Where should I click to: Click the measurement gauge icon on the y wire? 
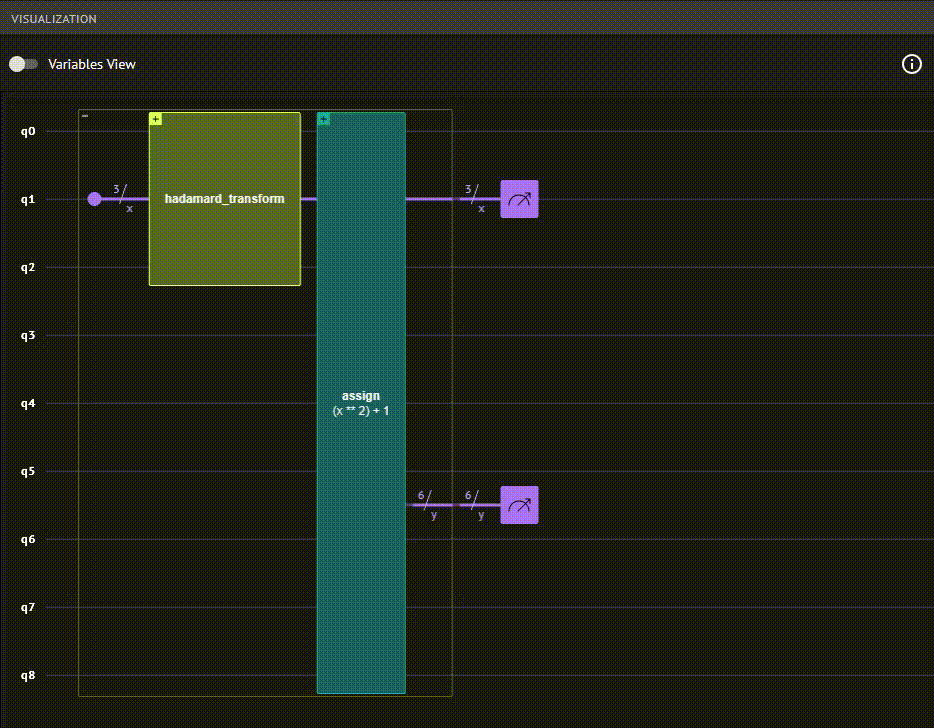[518, 505]
